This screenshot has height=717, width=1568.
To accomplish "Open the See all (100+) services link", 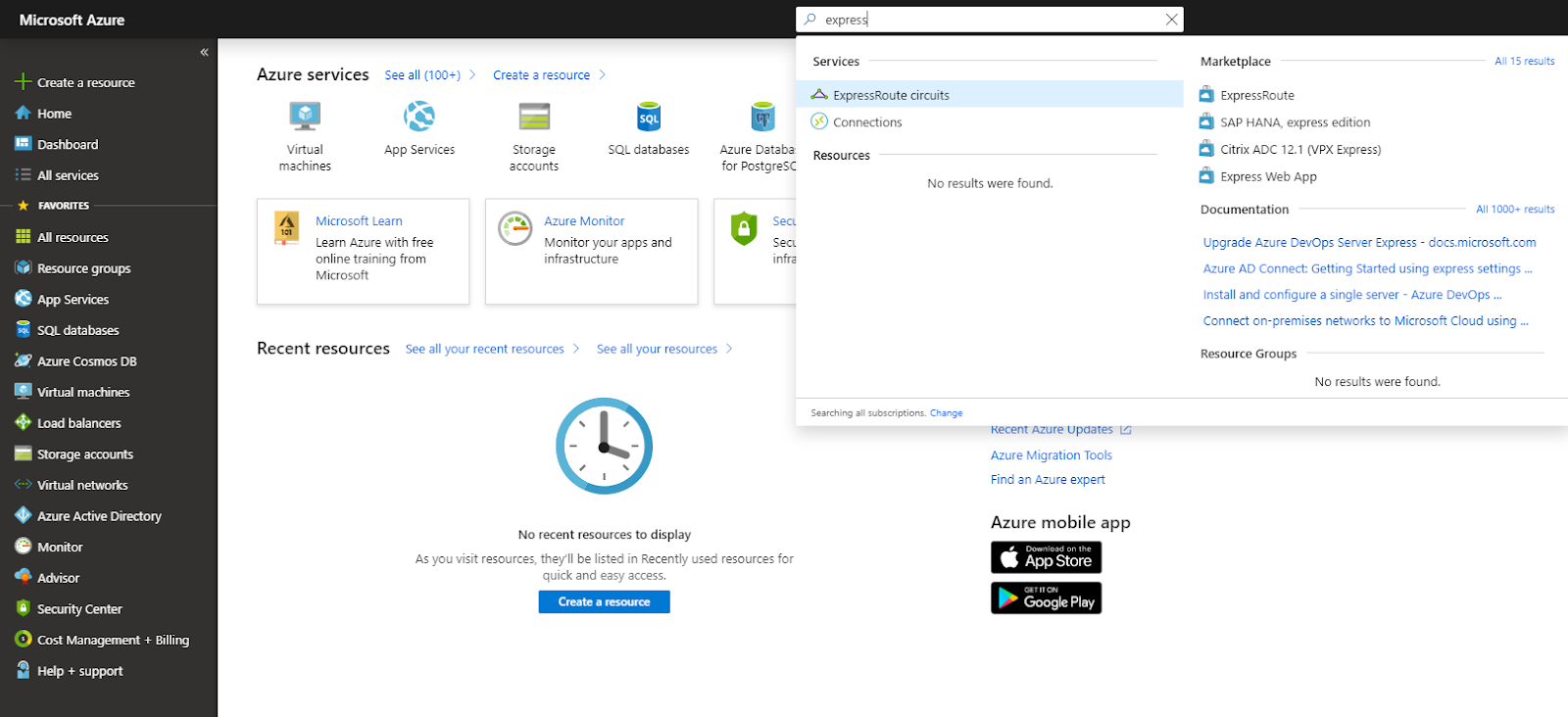I will click(422, 74).
